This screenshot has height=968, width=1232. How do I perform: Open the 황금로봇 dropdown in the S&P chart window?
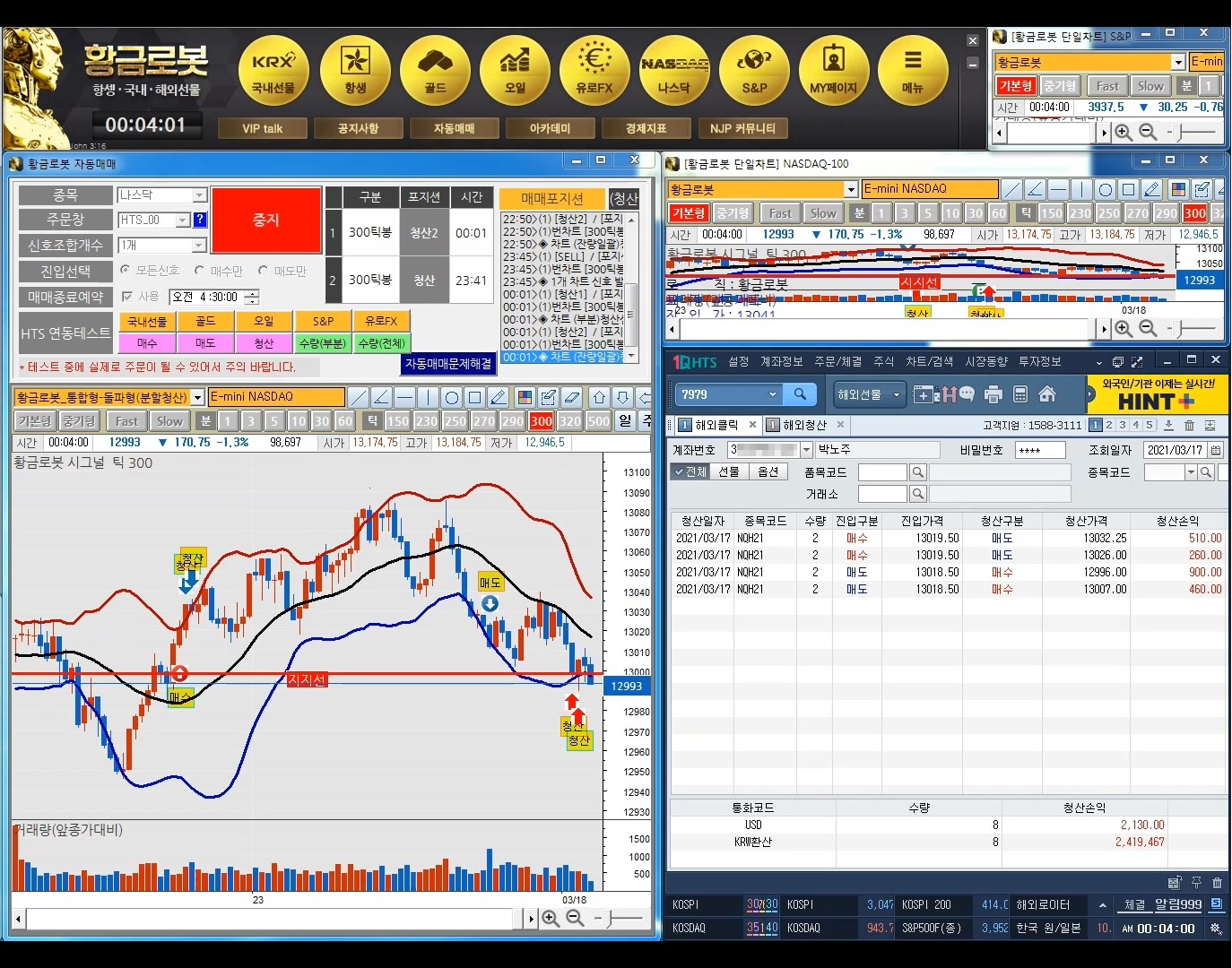1178,62
